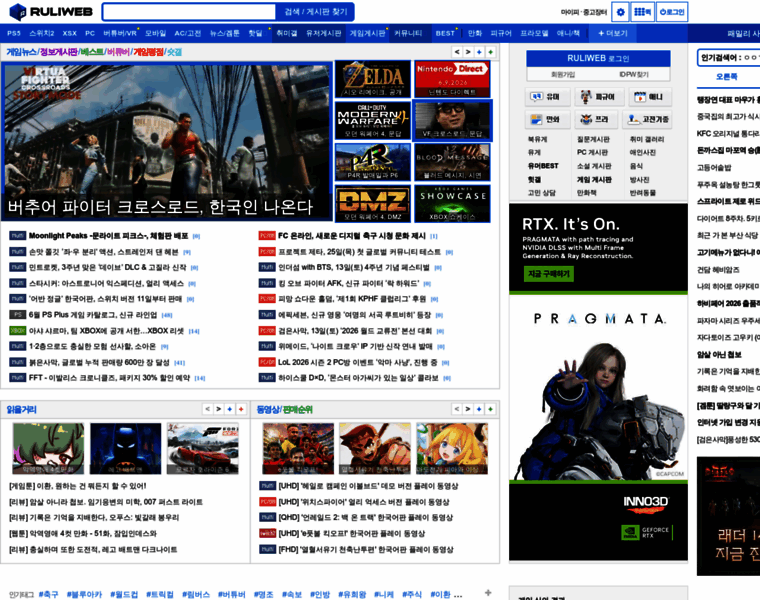The width and height of the screenshot is (760, 600).
Task: Click the 로그인 power-icon button in header
Action: click(672, 12)
